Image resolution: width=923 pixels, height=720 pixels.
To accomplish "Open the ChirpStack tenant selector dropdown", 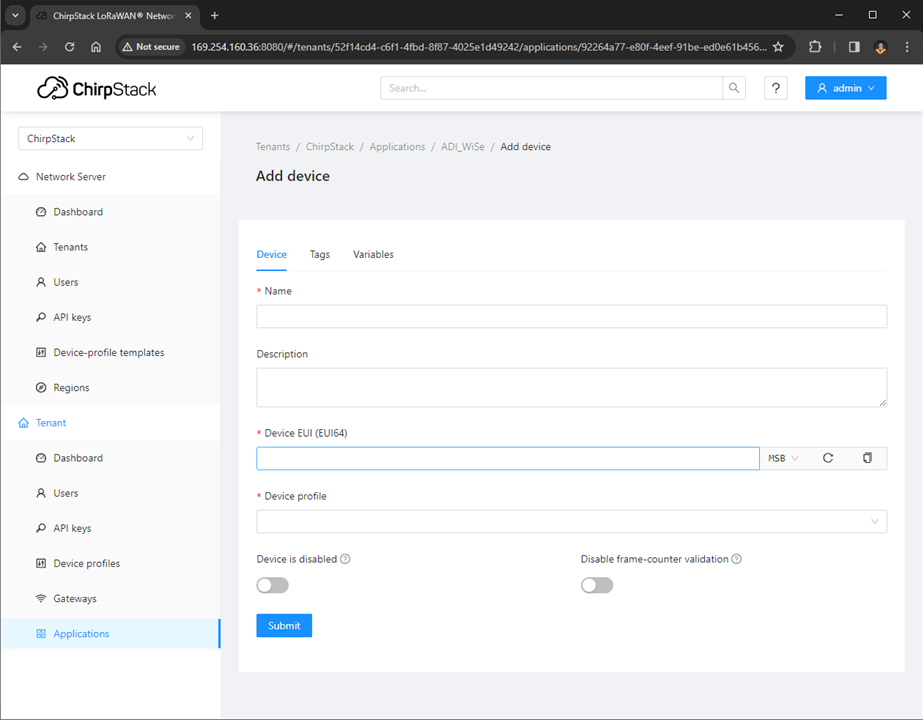I will tap(110, 137).
